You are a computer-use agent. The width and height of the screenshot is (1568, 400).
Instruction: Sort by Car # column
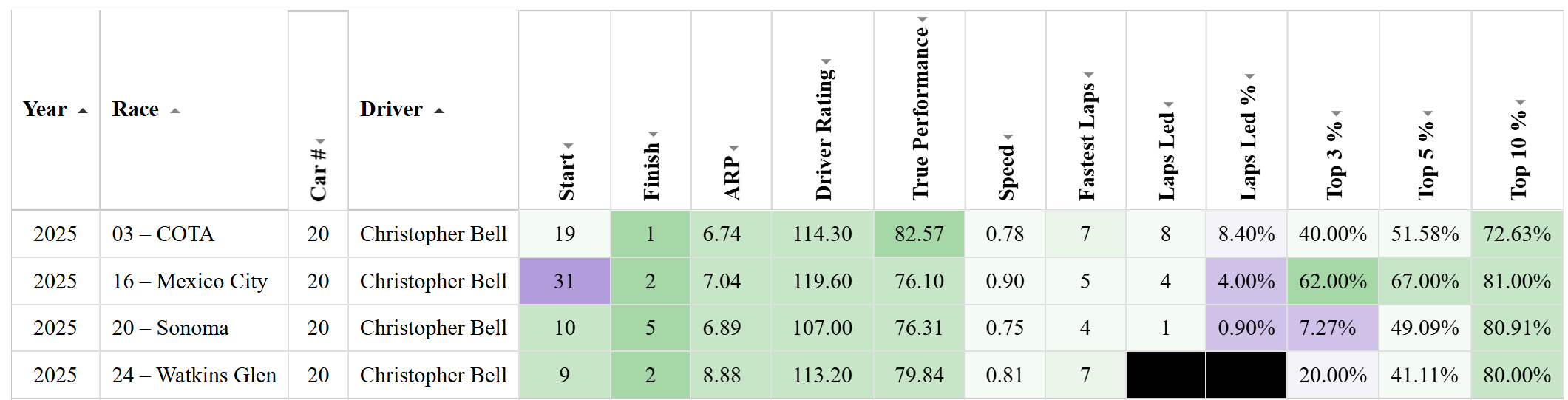pyautogui.click(x=318, y=172)
